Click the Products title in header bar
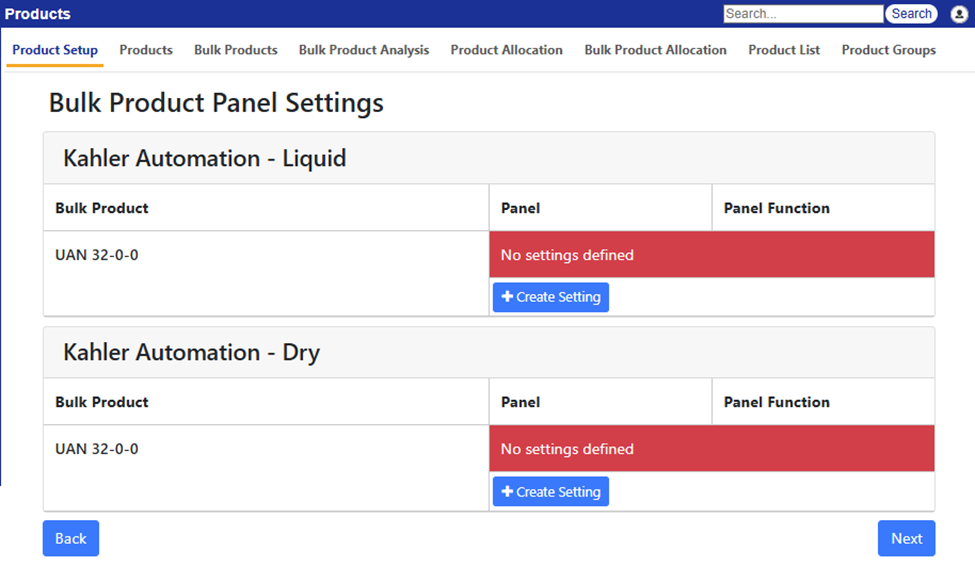Viewport: 975px width, 566px height. [x=38, y=14]
